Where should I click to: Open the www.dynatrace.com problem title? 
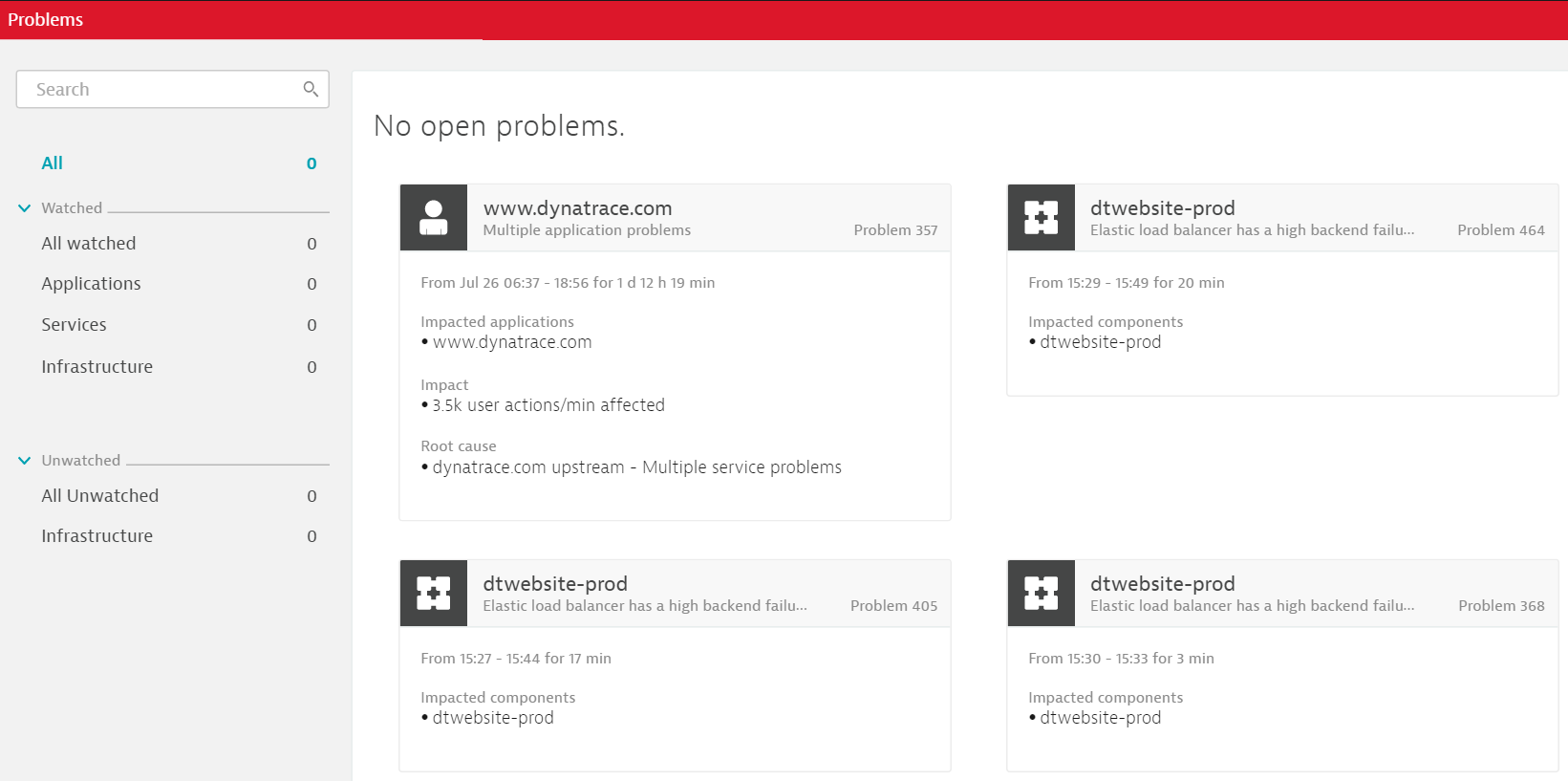pyautogui.click(x=577, y=207)
